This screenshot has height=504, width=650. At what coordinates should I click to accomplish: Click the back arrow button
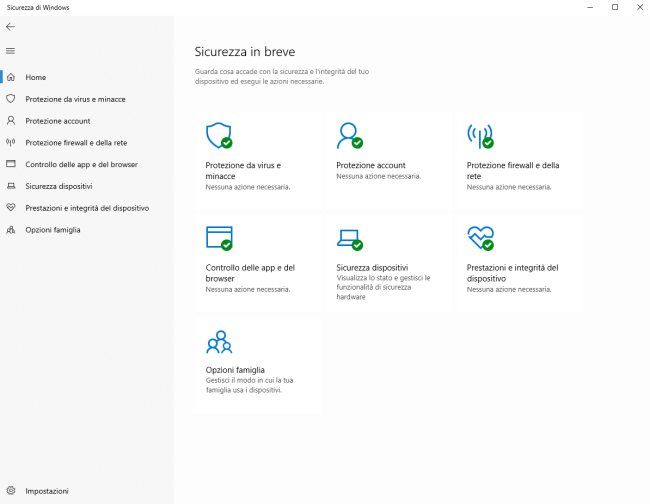pyautogui.click(x=10, y=27)
